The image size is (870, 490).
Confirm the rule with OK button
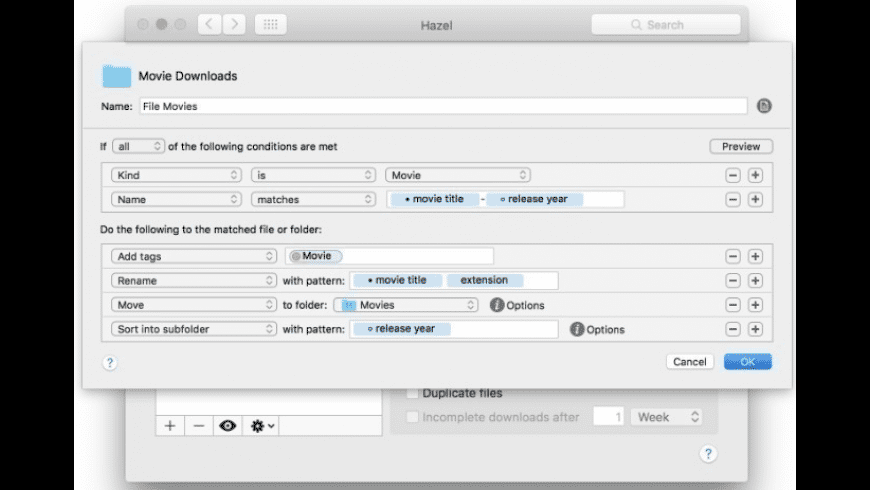pyautogui.click(x=747, y=362)
